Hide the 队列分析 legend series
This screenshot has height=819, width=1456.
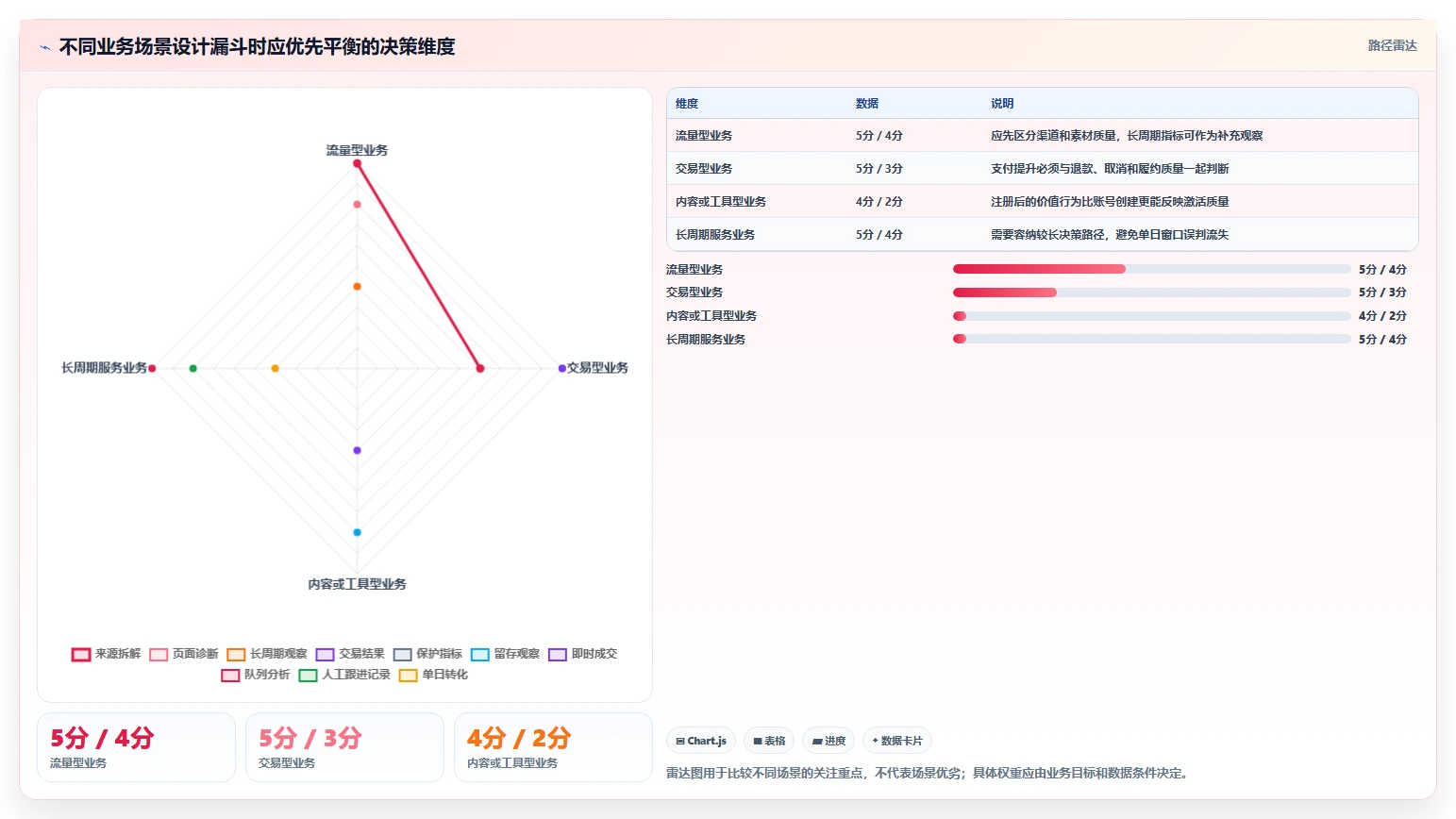(255, 675)
